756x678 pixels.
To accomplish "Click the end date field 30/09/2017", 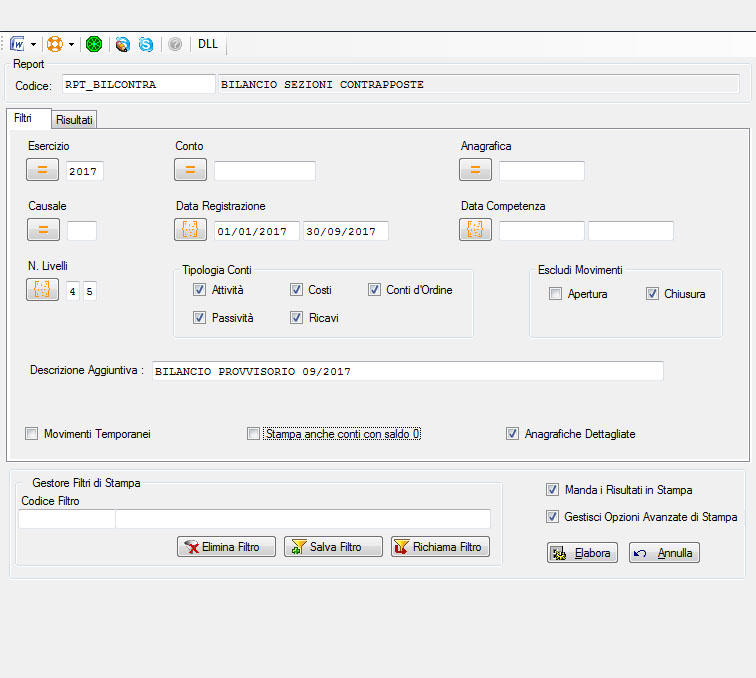I will [x=346, y=231].
